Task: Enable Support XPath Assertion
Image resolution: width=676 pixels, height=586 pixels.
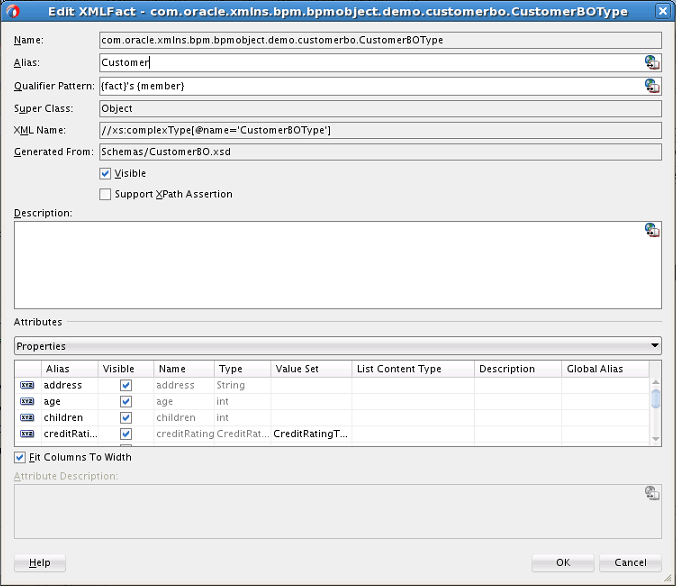Action: click(x=105, y=194)
